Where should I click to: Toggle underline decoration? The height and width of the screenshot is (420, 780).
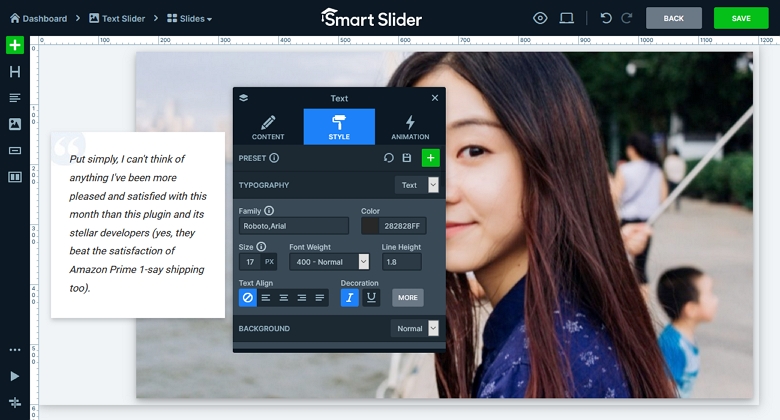[371, 297]
